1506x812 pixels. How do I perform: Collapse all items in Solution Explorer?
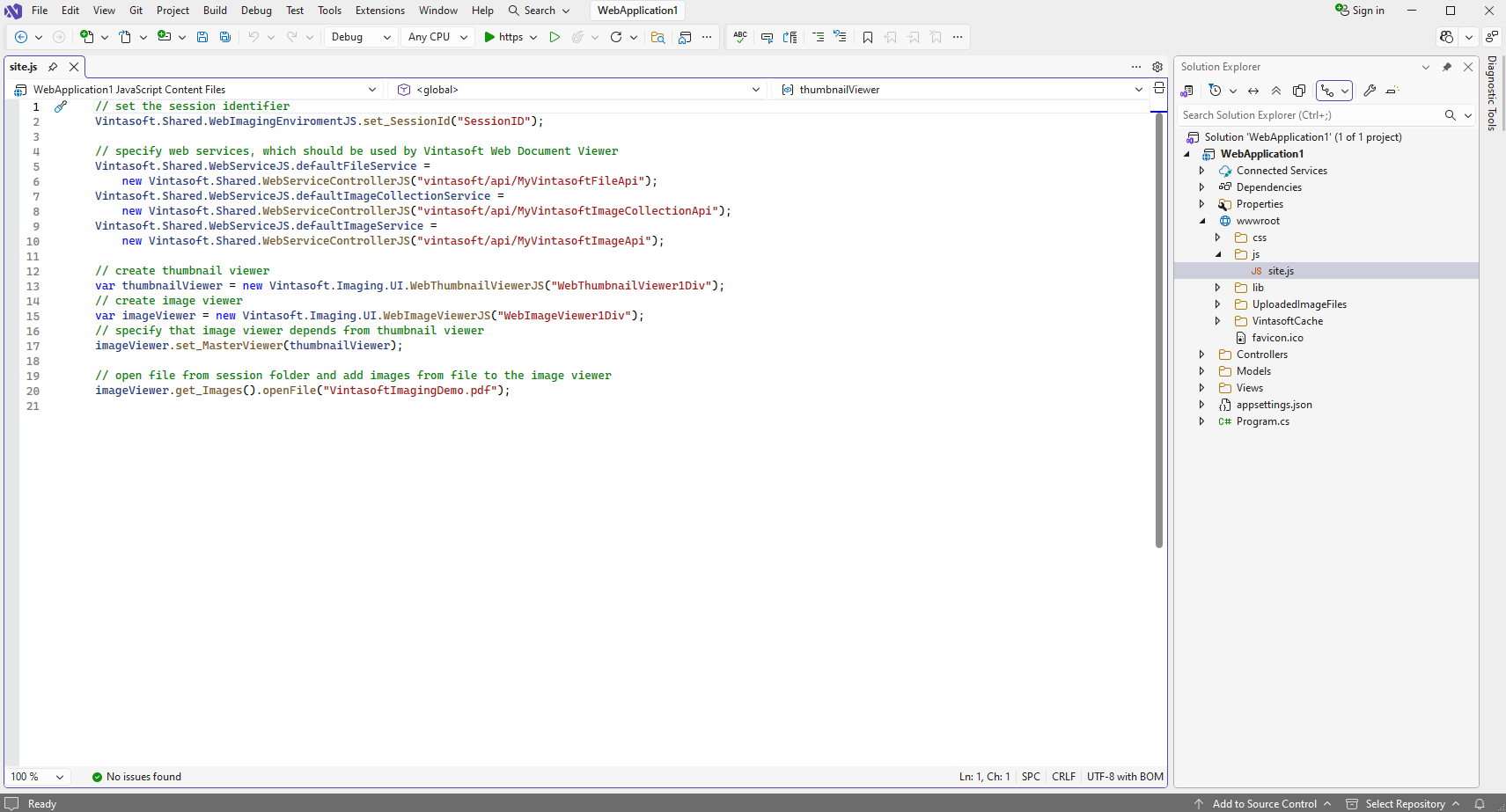coord(1276,91)
